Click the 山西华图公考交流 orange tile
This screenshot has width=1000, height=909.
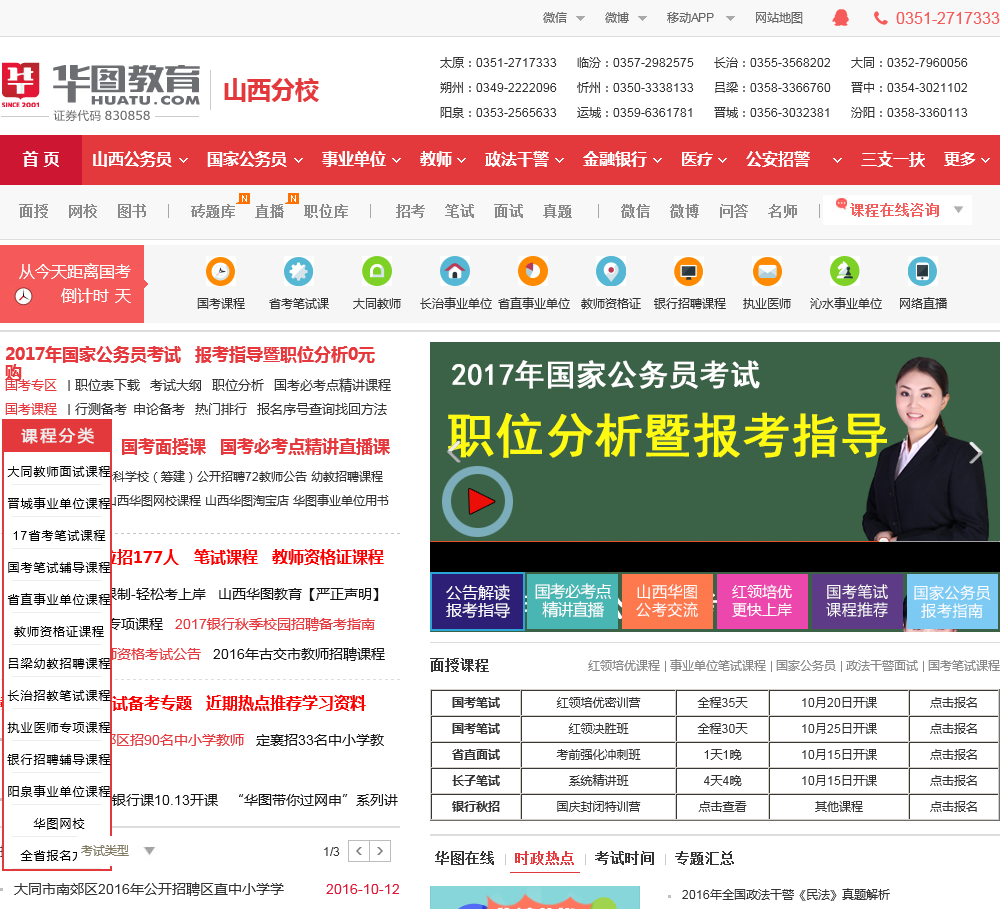pyautogui.click(x=667, y=602)
